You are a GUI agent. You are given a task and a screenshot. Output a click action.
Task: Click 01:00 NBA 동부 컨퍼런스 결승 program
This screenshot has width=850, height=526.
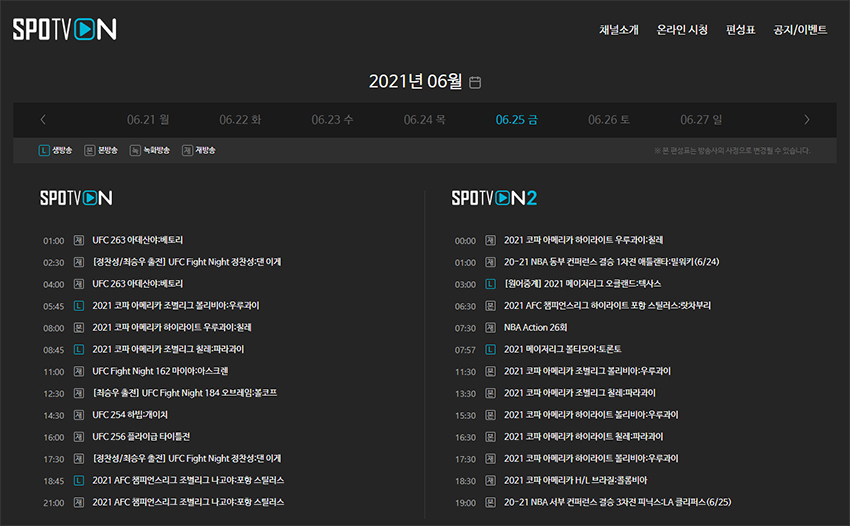[x=611, y=262]
